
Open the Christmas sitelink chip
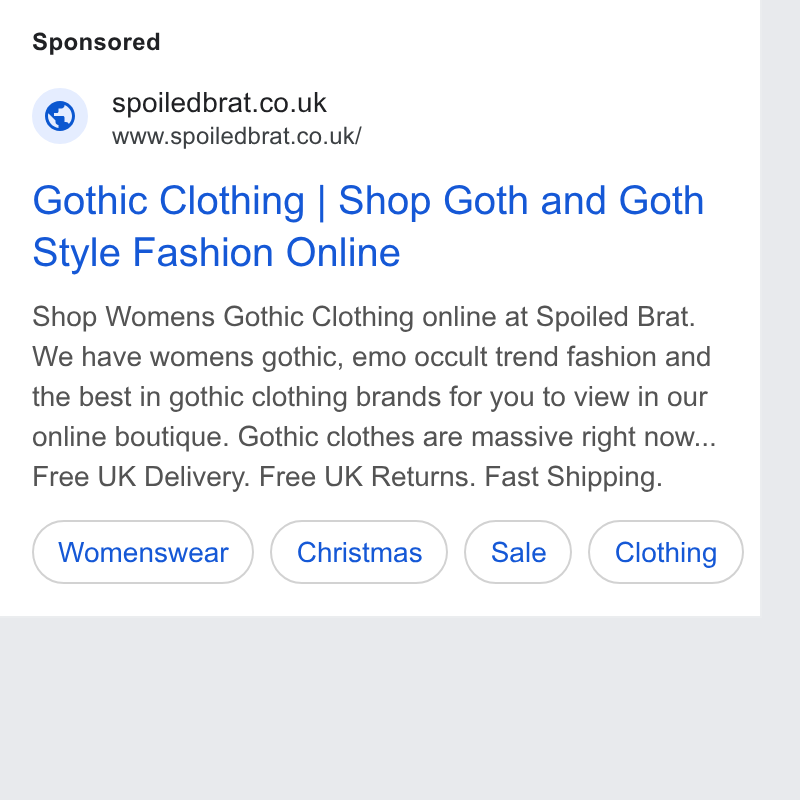(x=359, y=552)
